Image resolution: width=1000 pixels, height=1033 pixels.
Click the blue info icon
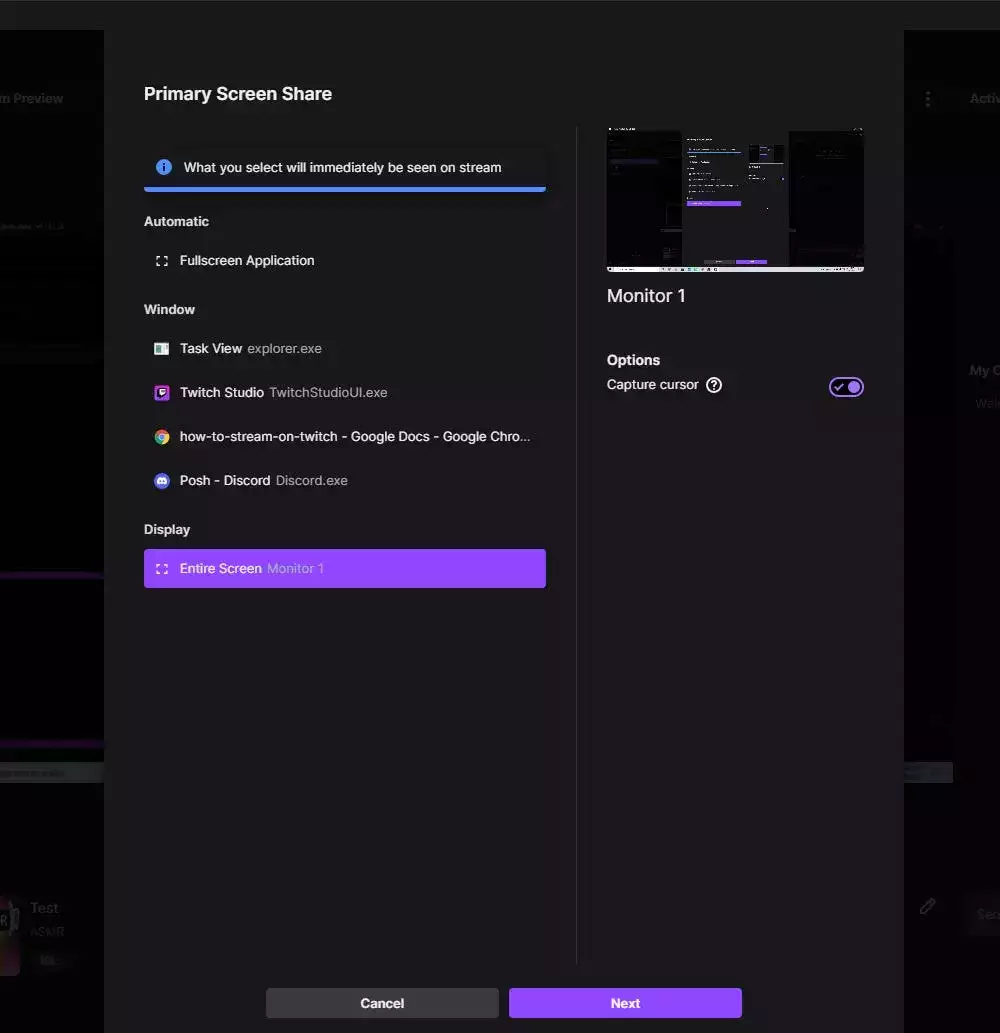tap(164, 167)
